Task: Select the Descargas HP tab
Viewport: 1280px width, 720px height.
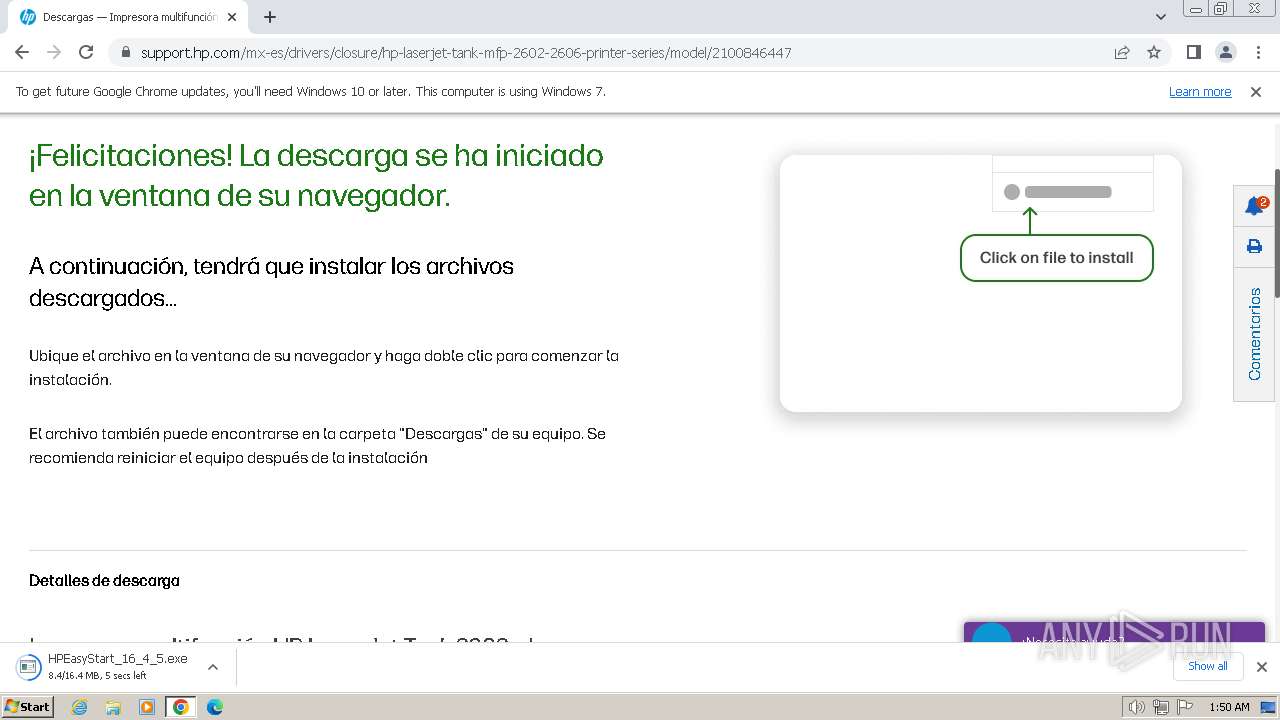Action: tap(128, 17)
